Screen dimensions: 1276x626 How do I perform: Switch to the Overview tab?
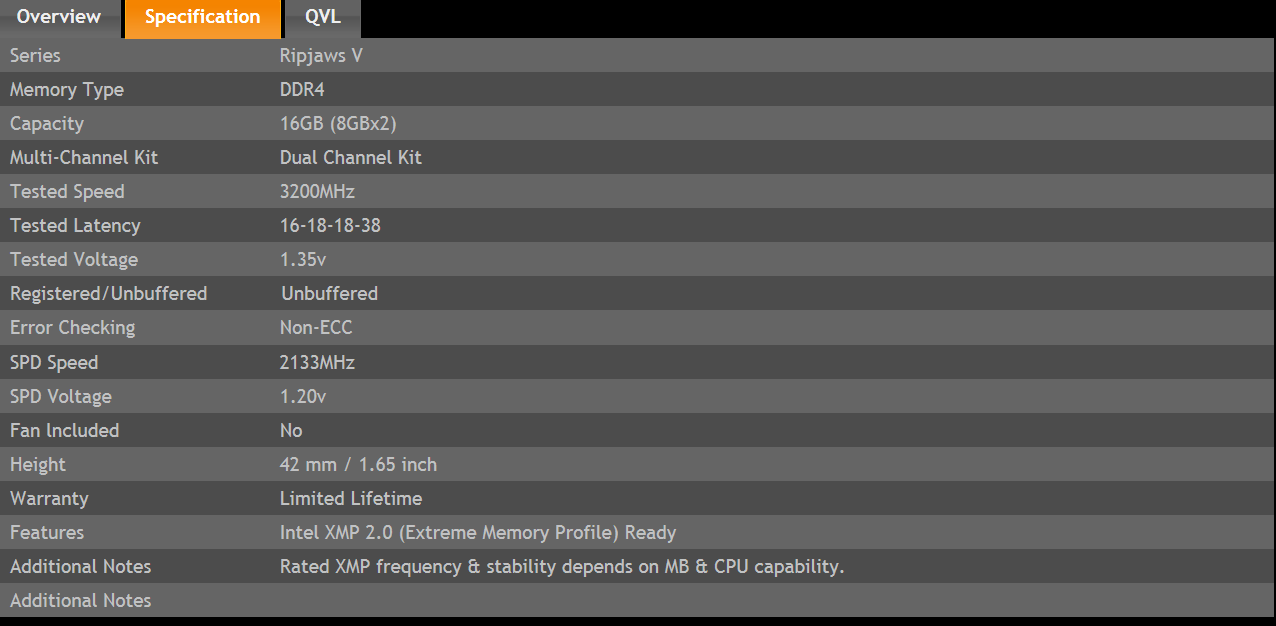[x=59, y=18]
